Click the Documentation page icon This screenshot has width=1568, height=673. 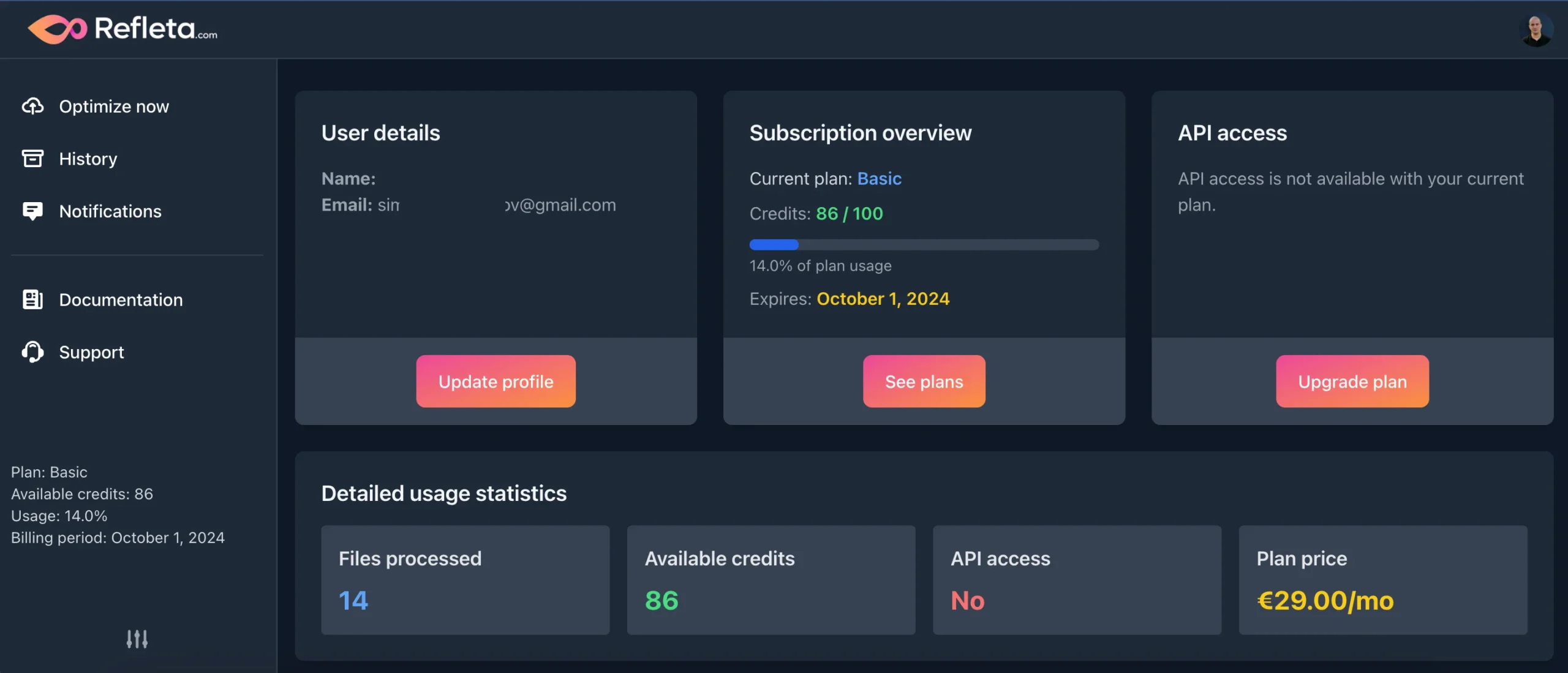[x=32, y=299]
